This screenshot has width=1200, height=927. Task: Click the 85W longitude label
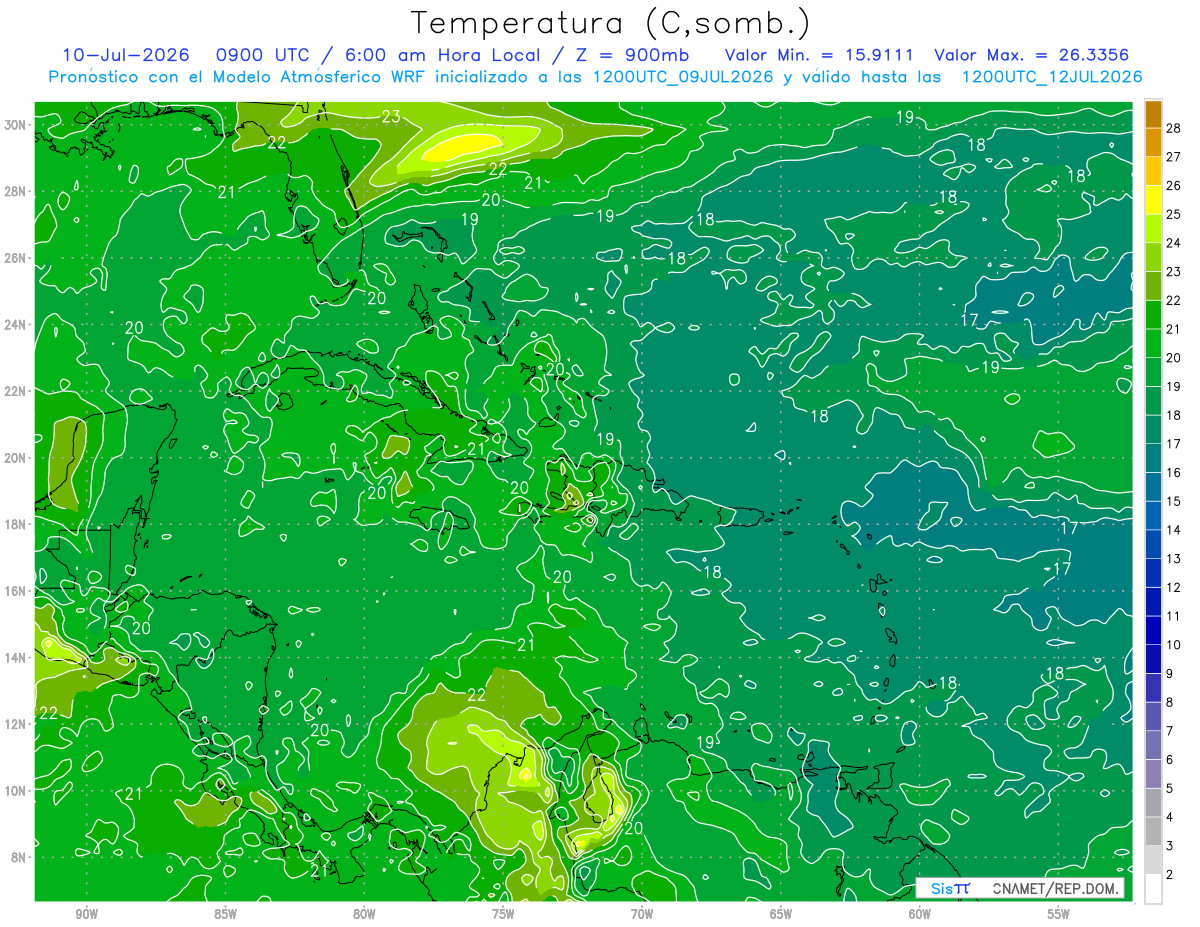225,914
